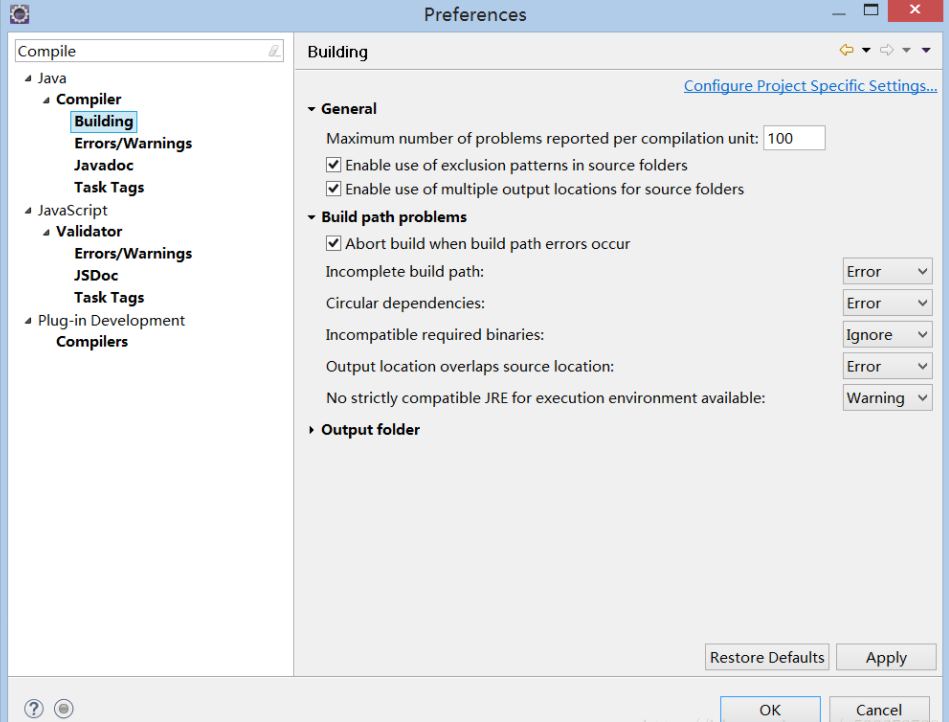
Task: Select Task Tags under Java Compiler
Action: click(x=109, y=188)
